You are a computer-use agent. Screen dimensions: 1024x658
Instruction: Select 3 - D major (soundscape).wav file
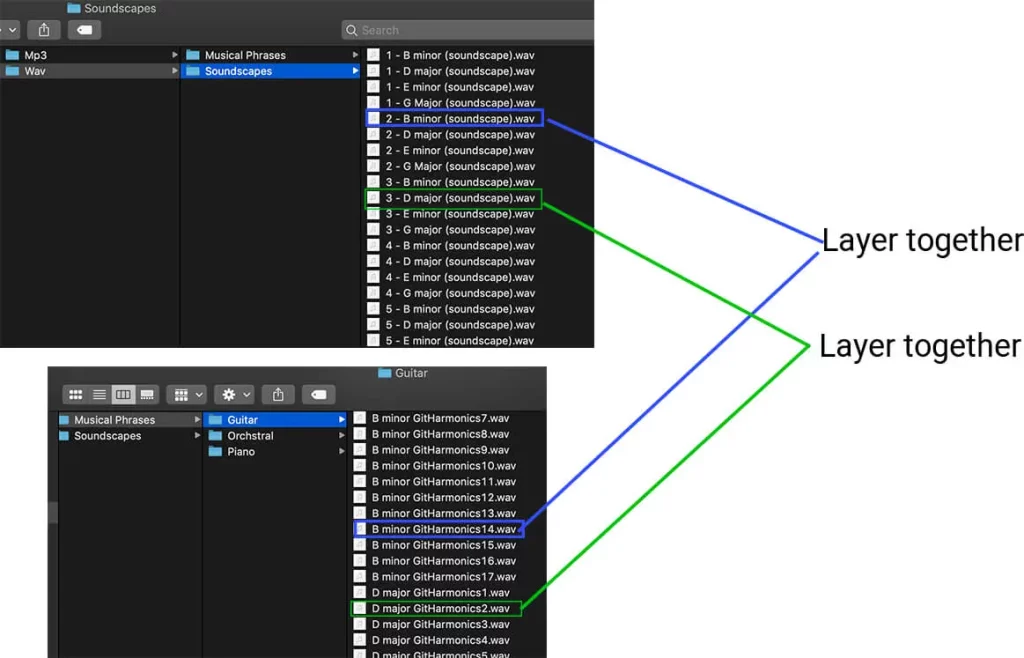(x=460, y=198)
